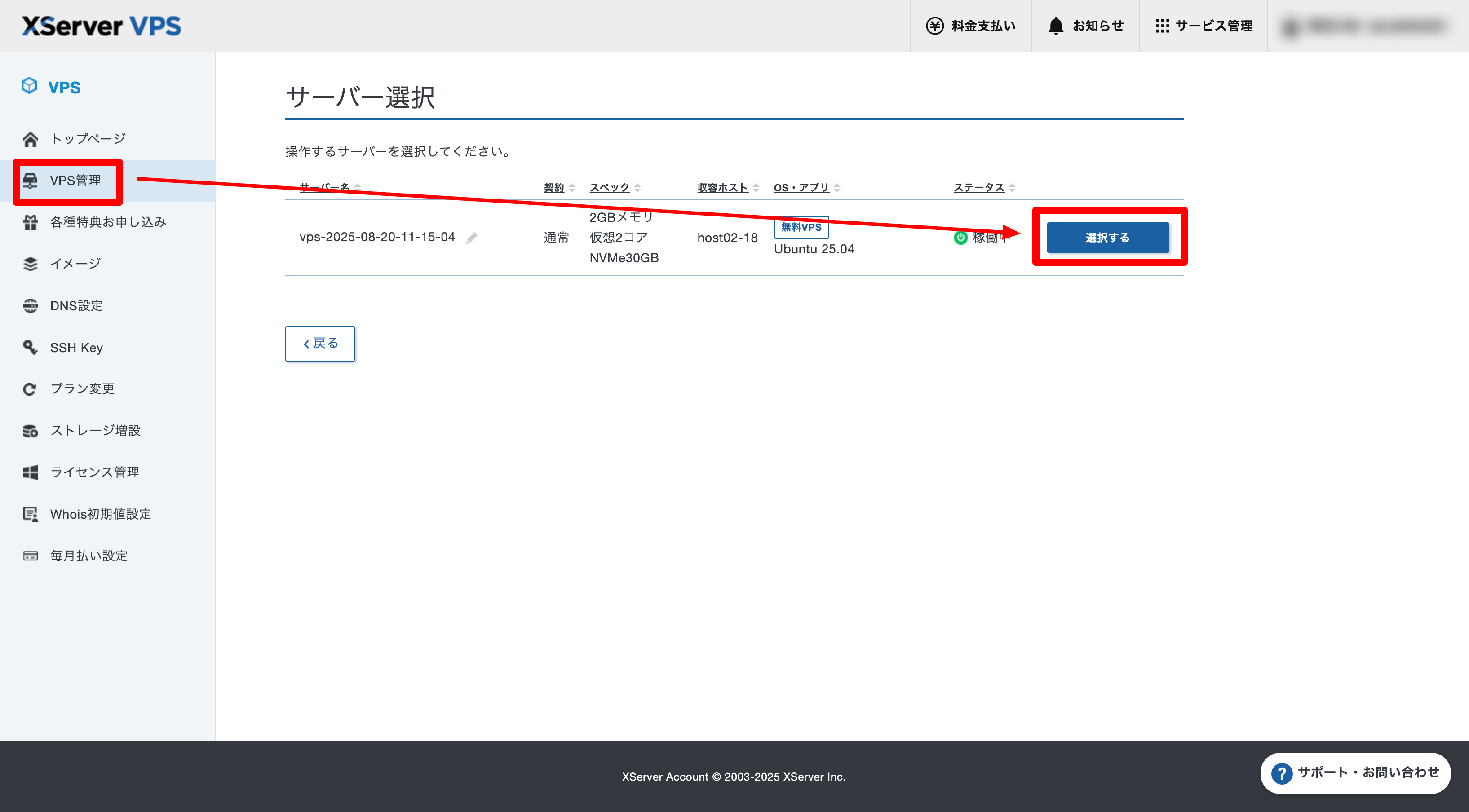Image resolution: width=1469 pixels, height=812 pixels.
Task: Open the サービス管理 menu
Action: click(x=1203, y=26)
